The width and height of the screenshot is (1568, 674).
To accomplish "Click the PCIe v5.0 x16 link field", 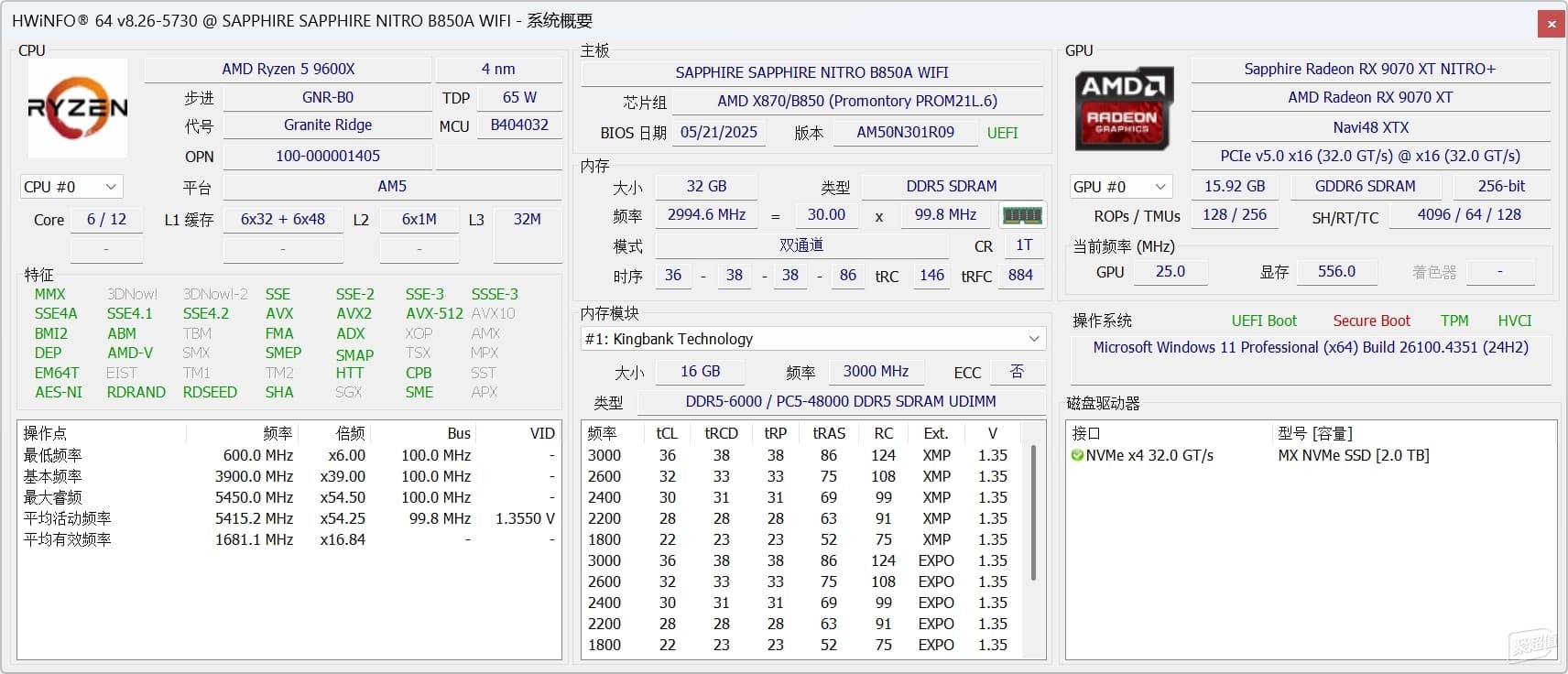I will 1370,156.
